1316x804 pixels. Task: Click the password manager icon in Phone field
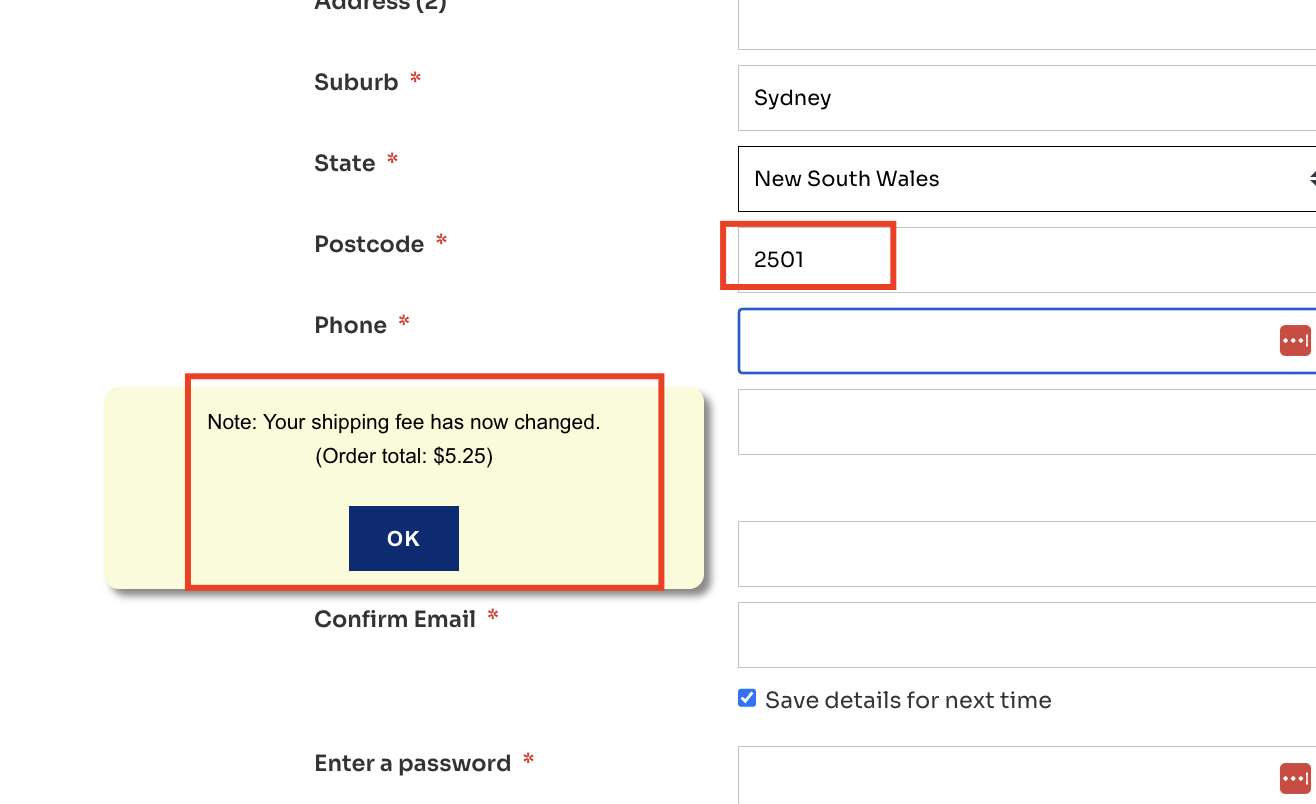pyautogui.click(x=1295, y=340)
